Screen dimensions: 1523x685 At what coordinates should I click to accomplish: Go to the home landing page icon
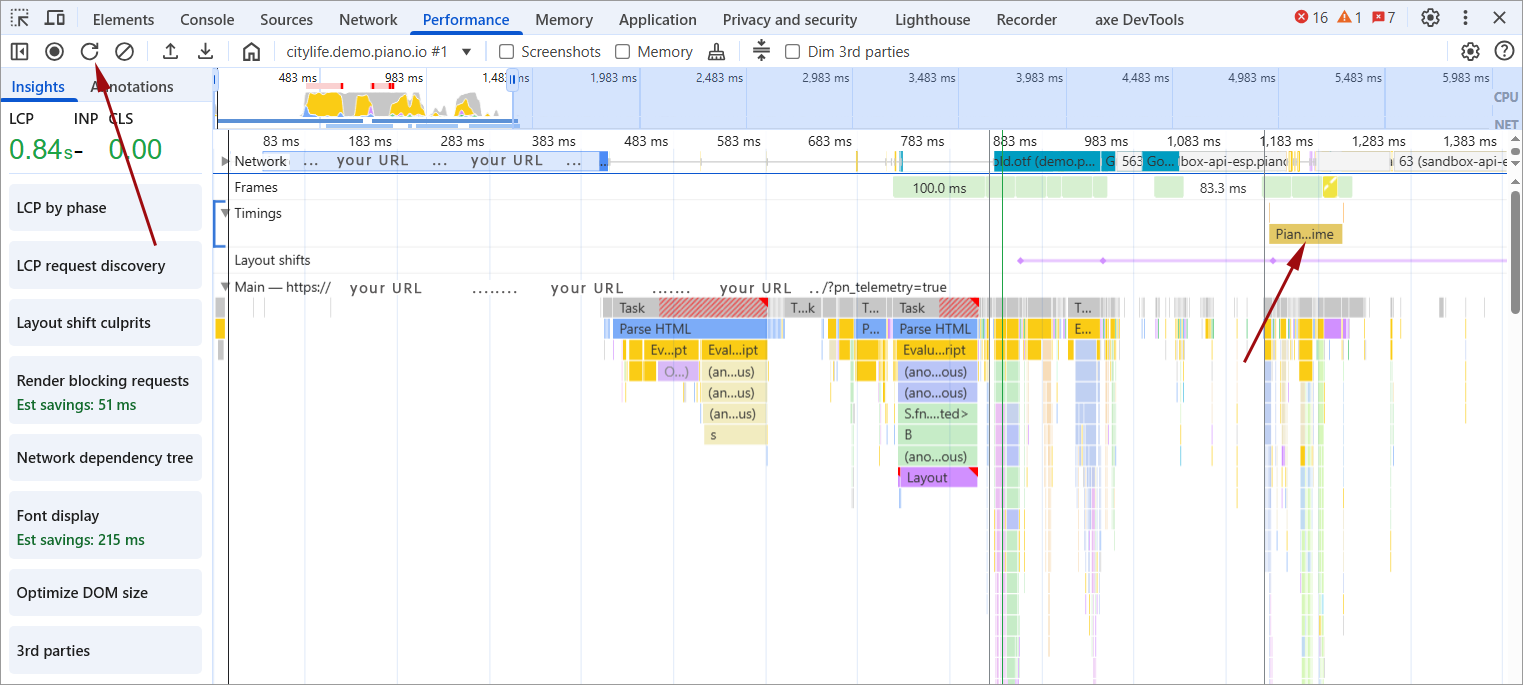251,52
